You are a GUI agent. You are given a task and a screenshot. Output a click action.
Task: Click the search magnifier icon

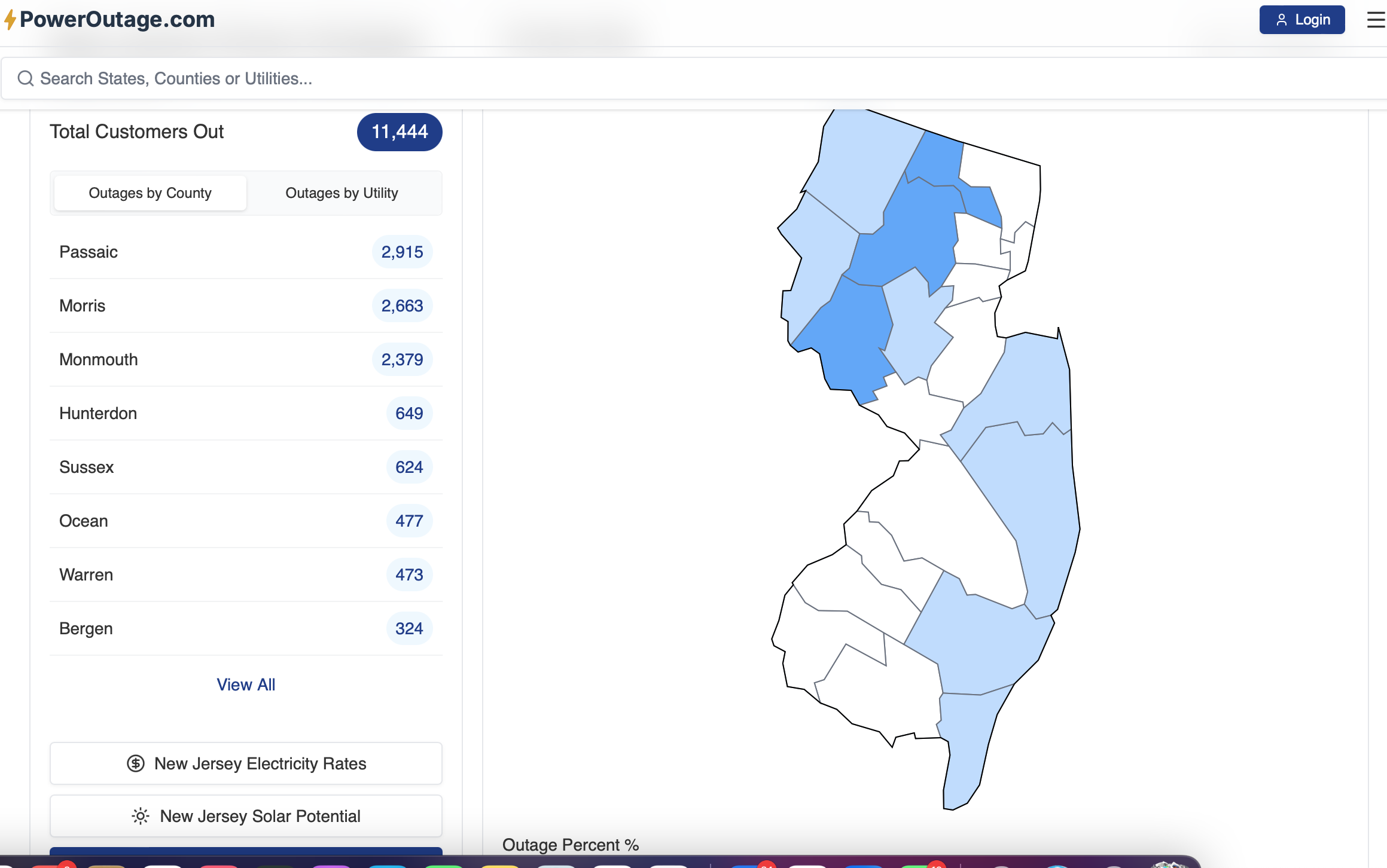pyautogui.click(x=25, y=78)
